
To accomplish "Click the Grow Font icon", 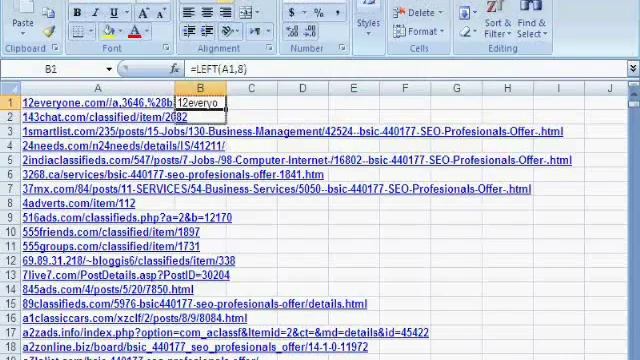I will pyautogui.click(x=143, y=13).
